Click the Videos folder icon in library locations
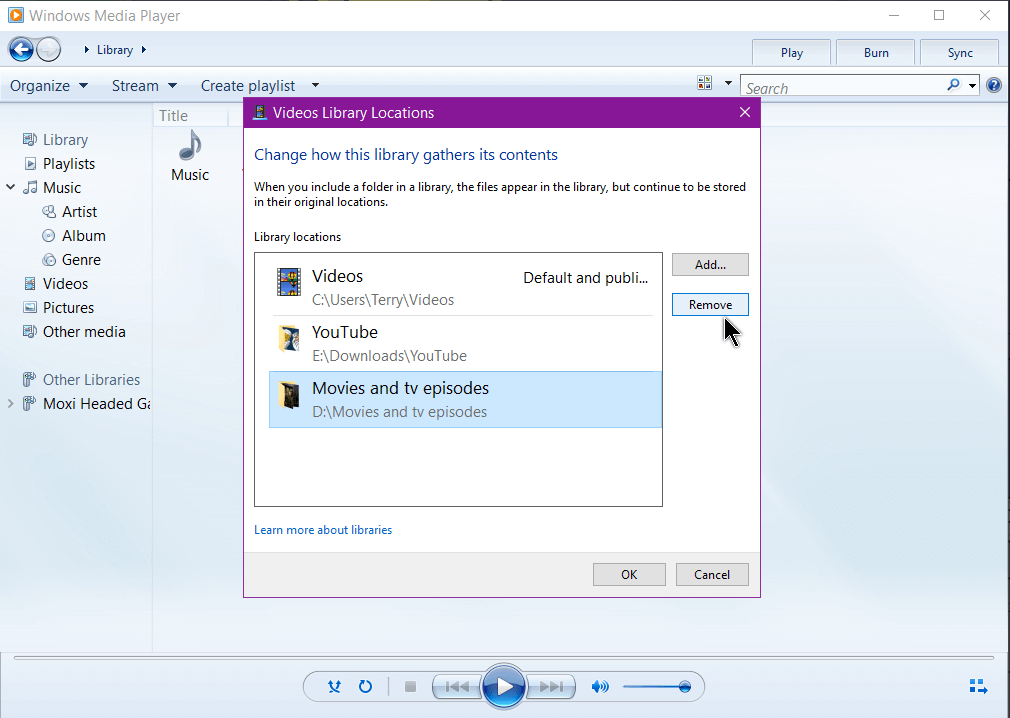Image resolution: width=1010 pixels, height=718 pixels. [289, 282]
